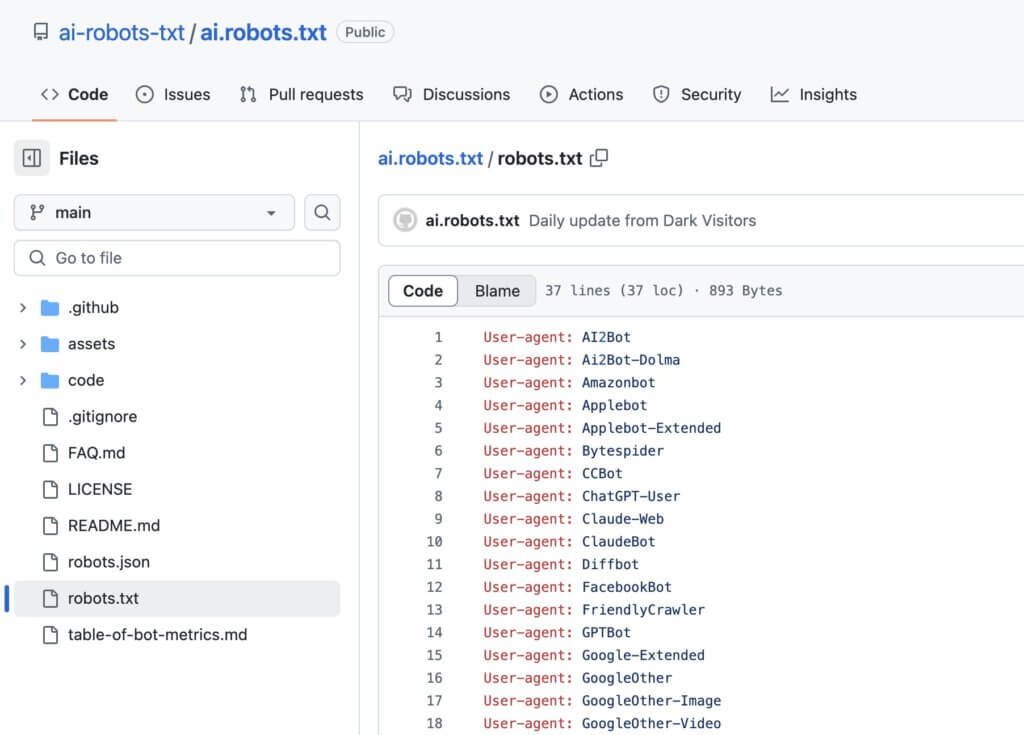Open the Discussions tab
Image resolution: width=1024 pixels, height=735 pixels.
point(451,95)
